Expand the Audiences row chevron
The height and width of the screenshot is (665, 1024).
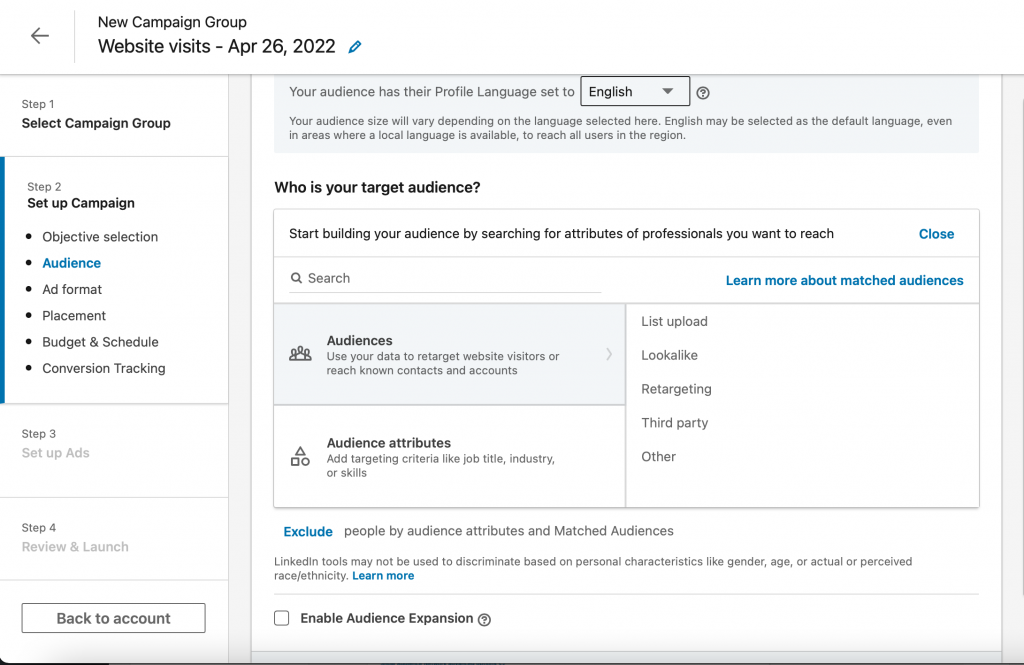point(609,352)
